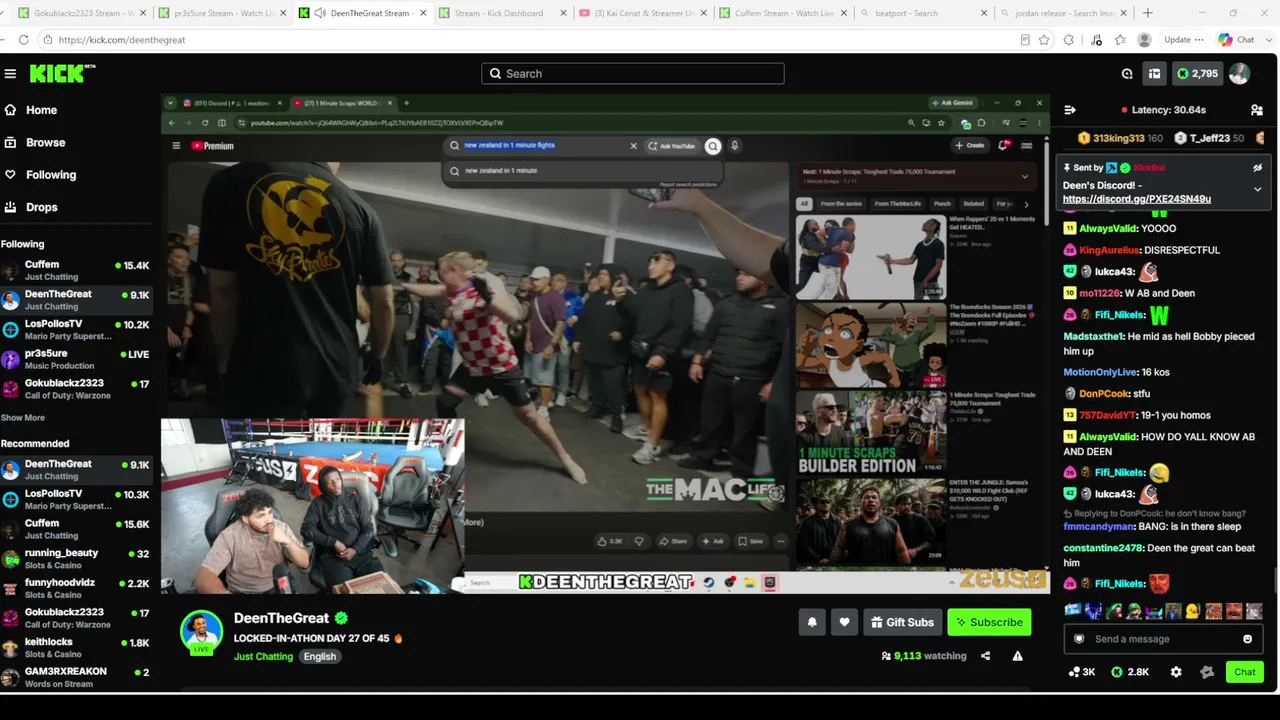Switch to the pr3s5ure Stream browser tab

point(224,13)
